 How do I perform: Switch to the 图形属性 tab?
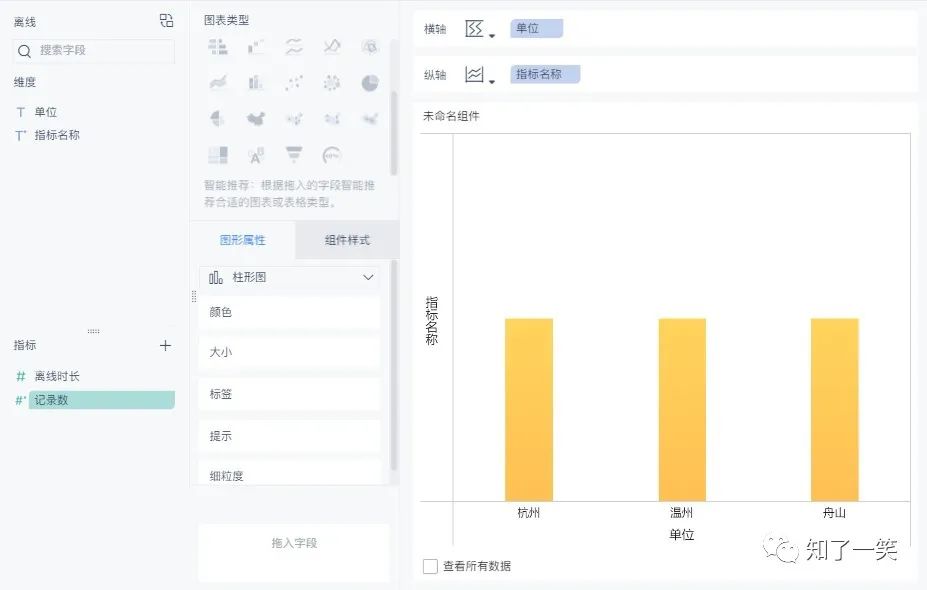242,240
